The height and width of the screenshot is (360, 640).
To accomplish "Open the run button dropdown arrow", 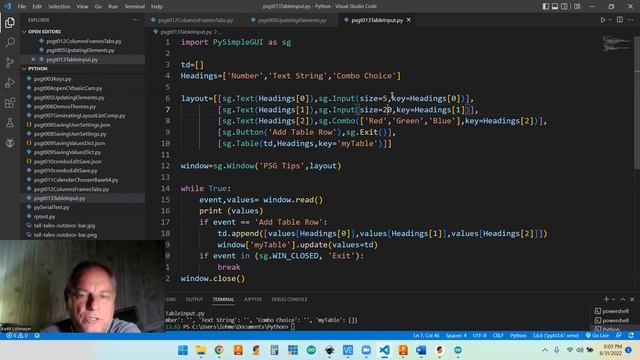I will 610,20.
